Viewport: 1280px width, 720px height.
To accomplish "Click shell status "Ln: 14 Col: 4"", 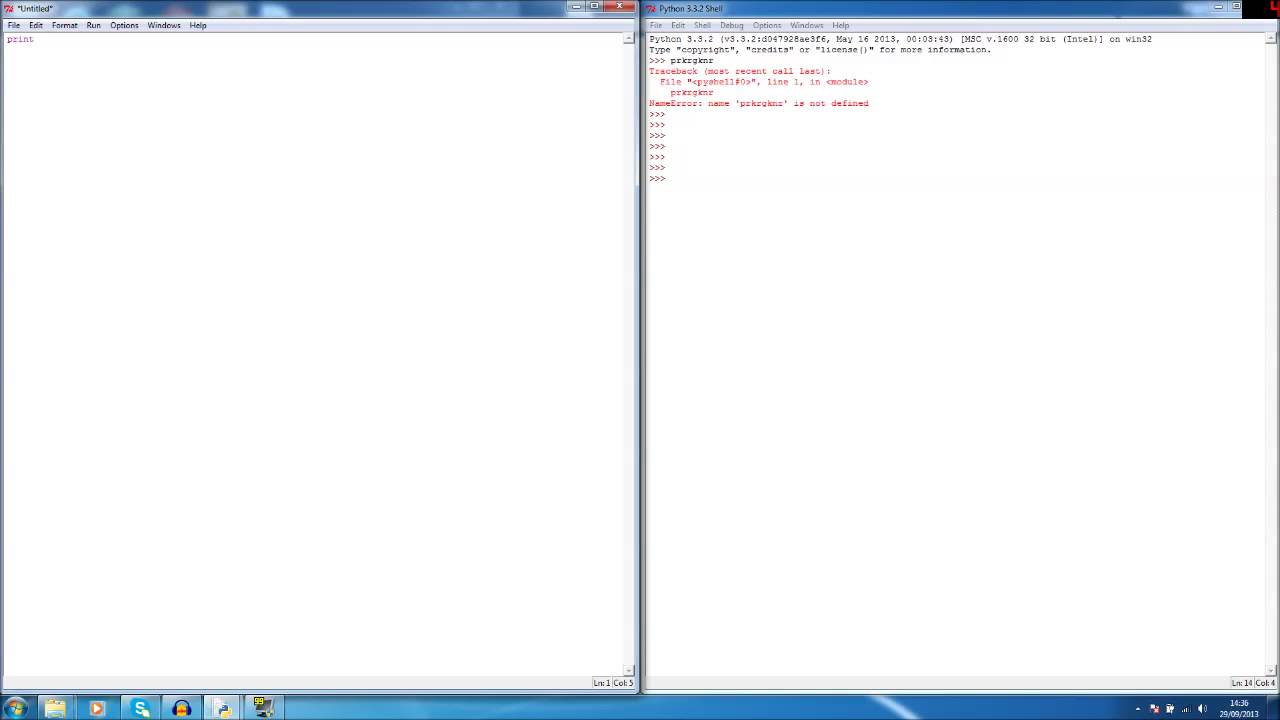I will pos(1254,683).
